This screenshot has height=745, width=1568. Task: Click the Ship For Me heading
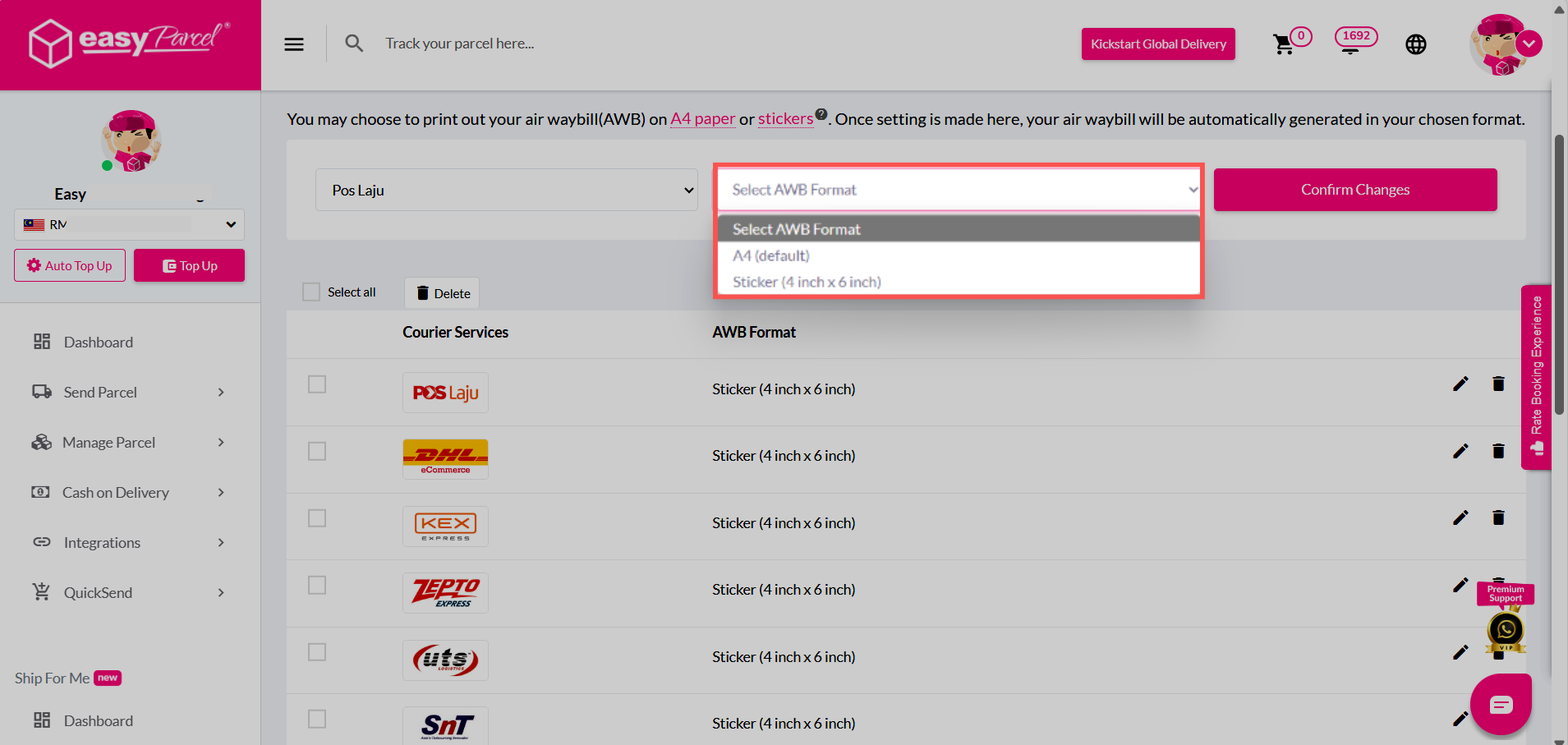pos(52,678)
